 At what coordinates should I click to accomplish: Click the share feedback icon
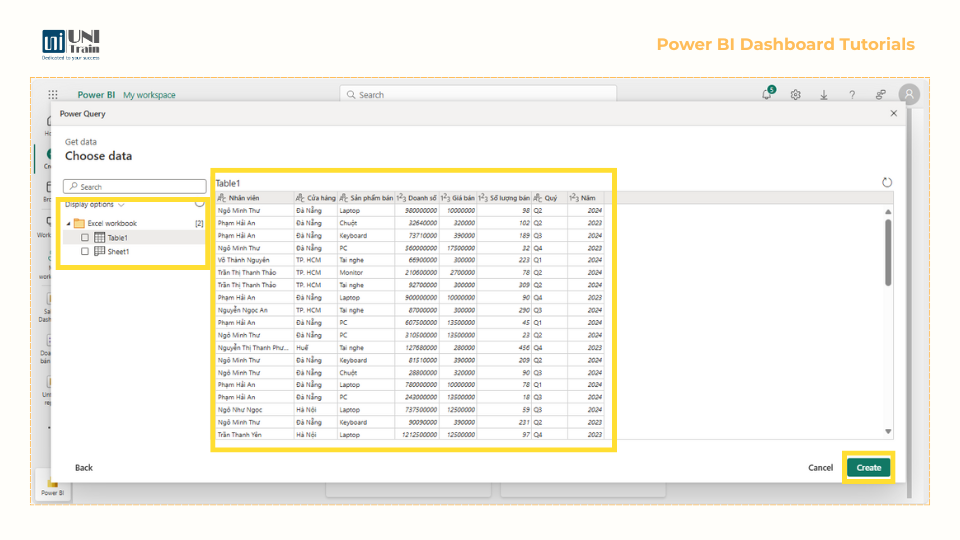(x=880, y=95)
